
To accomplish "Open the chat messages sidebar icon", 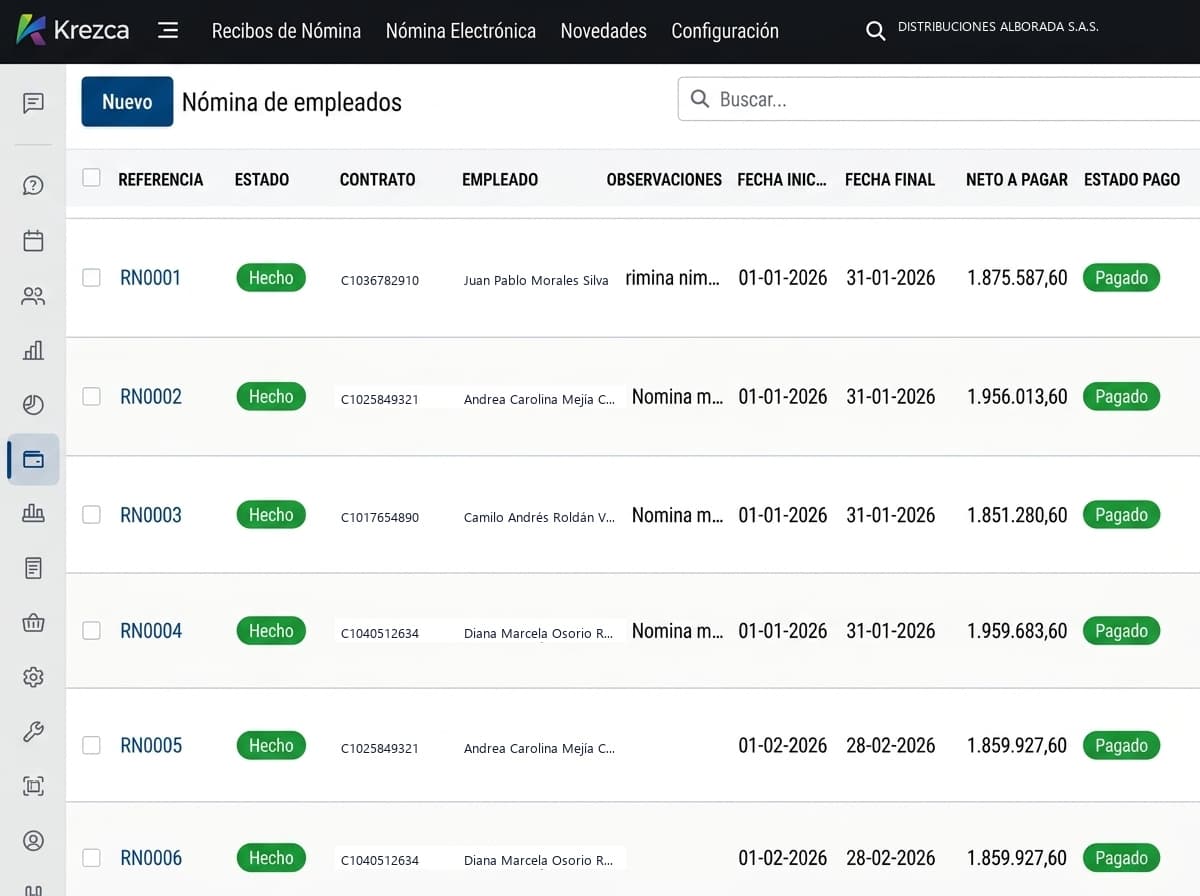I will (33, 102).
